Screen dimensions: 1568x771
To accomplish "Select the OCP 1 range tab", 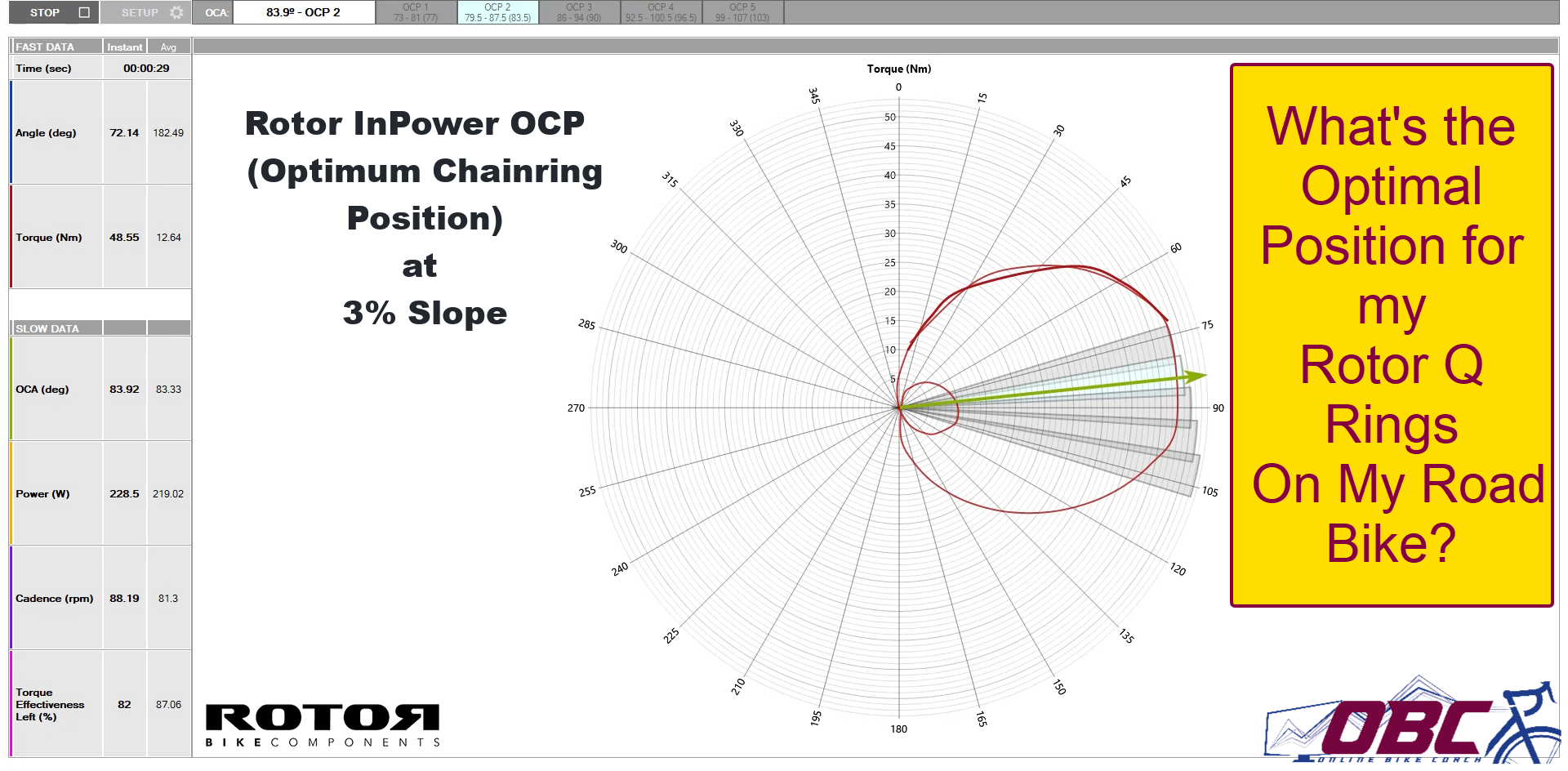I will 416,11.
